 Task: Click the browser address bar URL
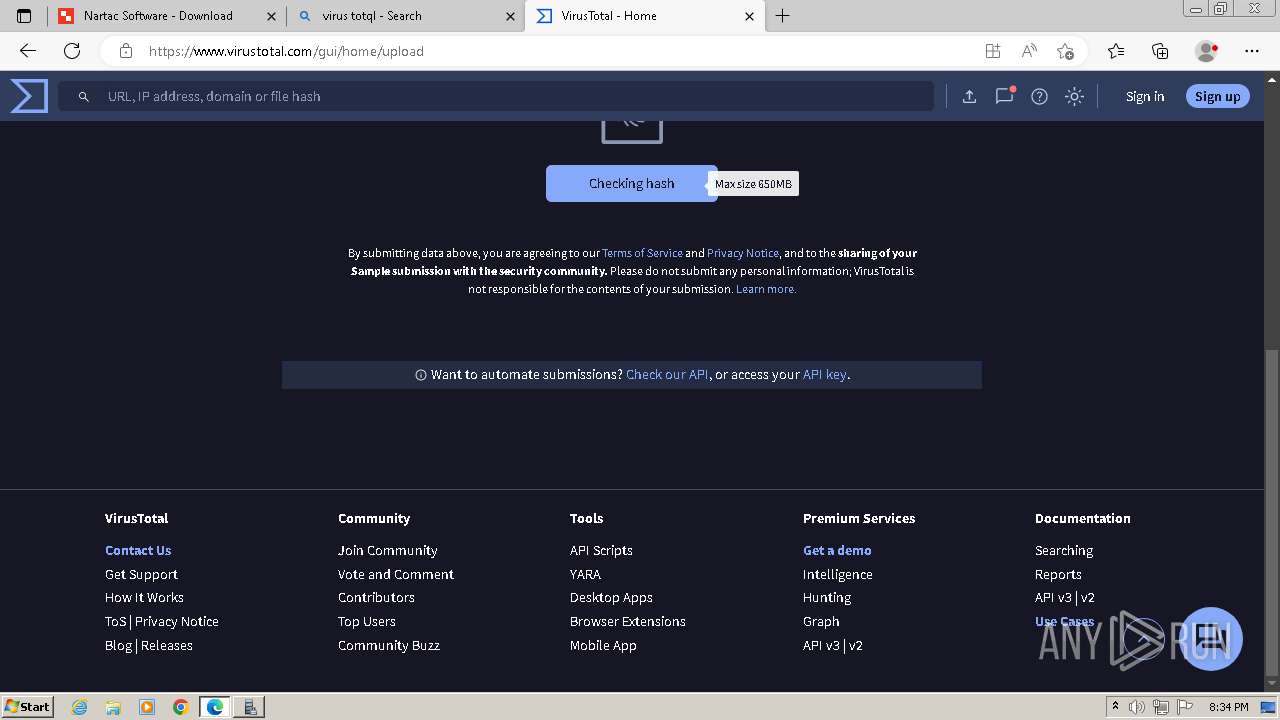coord(286,51)
